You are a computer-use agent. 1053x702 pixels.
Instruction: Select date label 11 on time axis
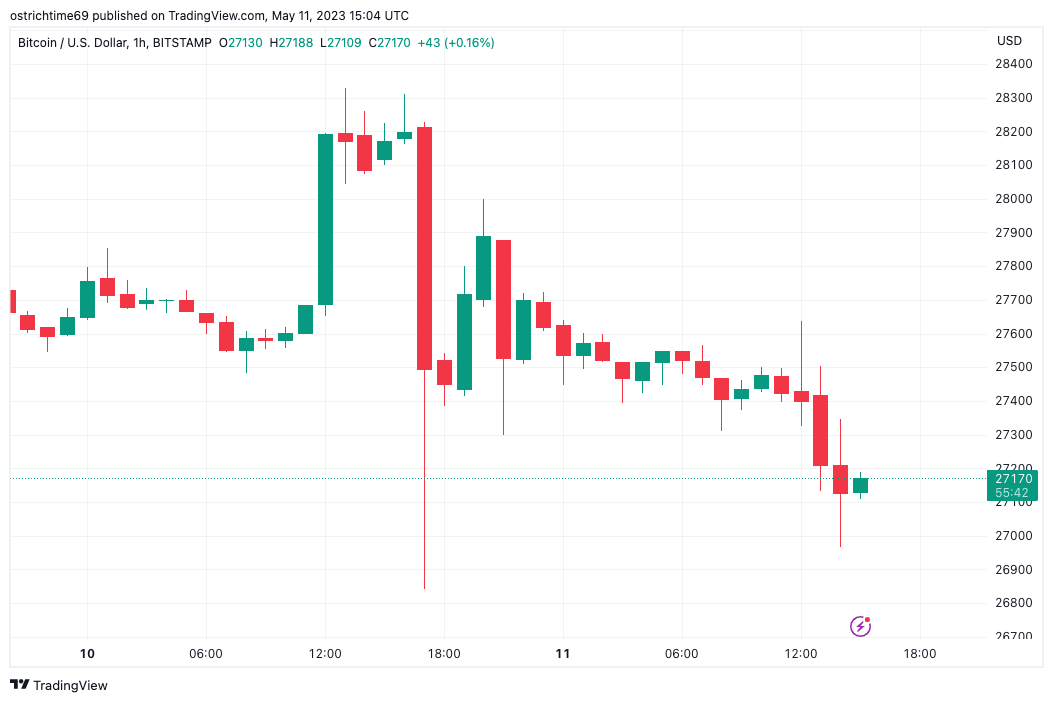click(x=563, y=654)
